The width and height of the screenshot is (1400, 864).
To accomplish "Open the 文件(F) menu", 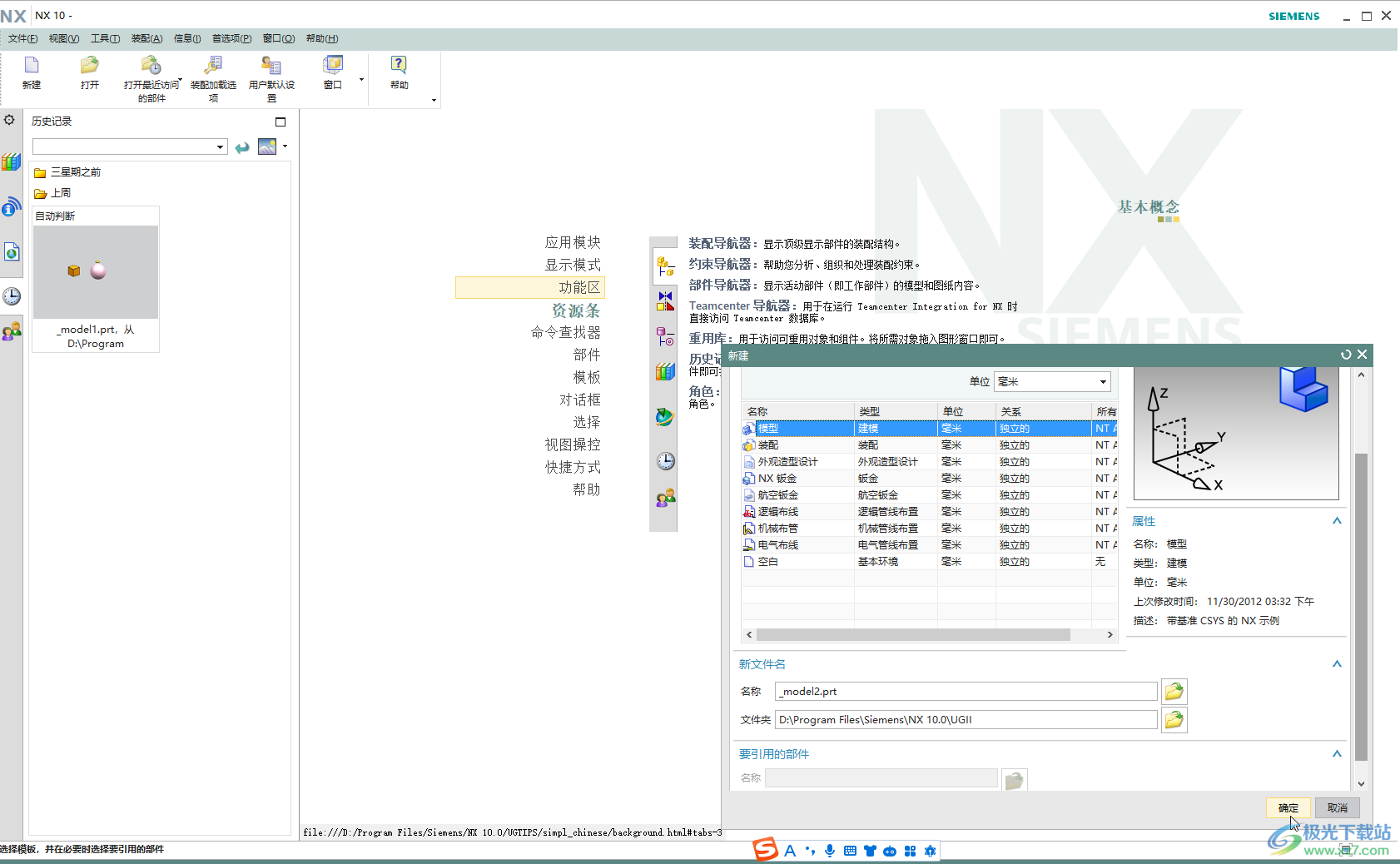I will pyautogui.click(x=22, y=38).
